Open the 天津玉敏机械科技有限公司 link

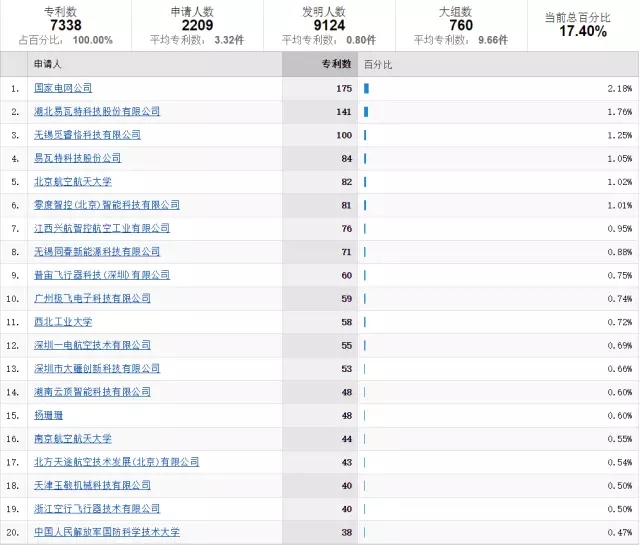click(92, 485)
